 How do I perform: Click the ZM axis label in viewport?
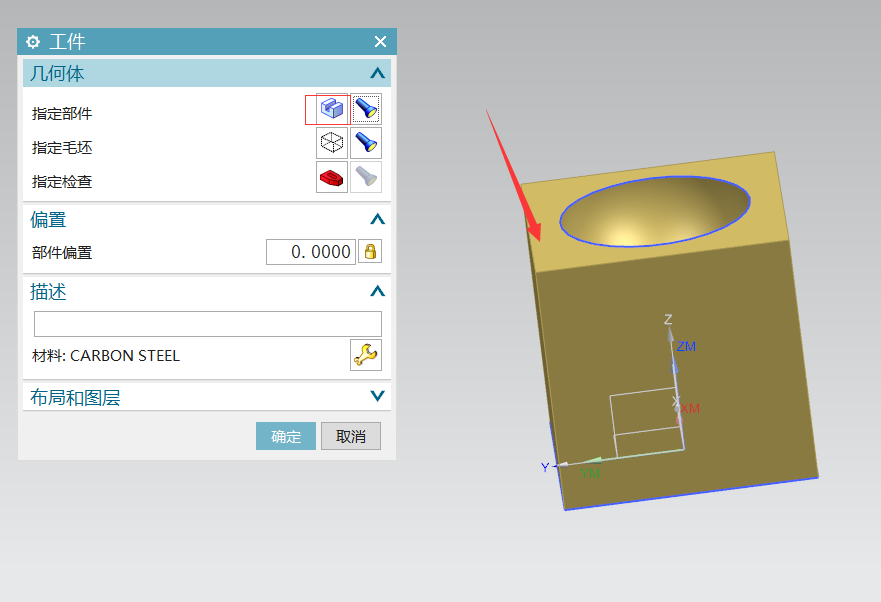[x=686, y=347]
